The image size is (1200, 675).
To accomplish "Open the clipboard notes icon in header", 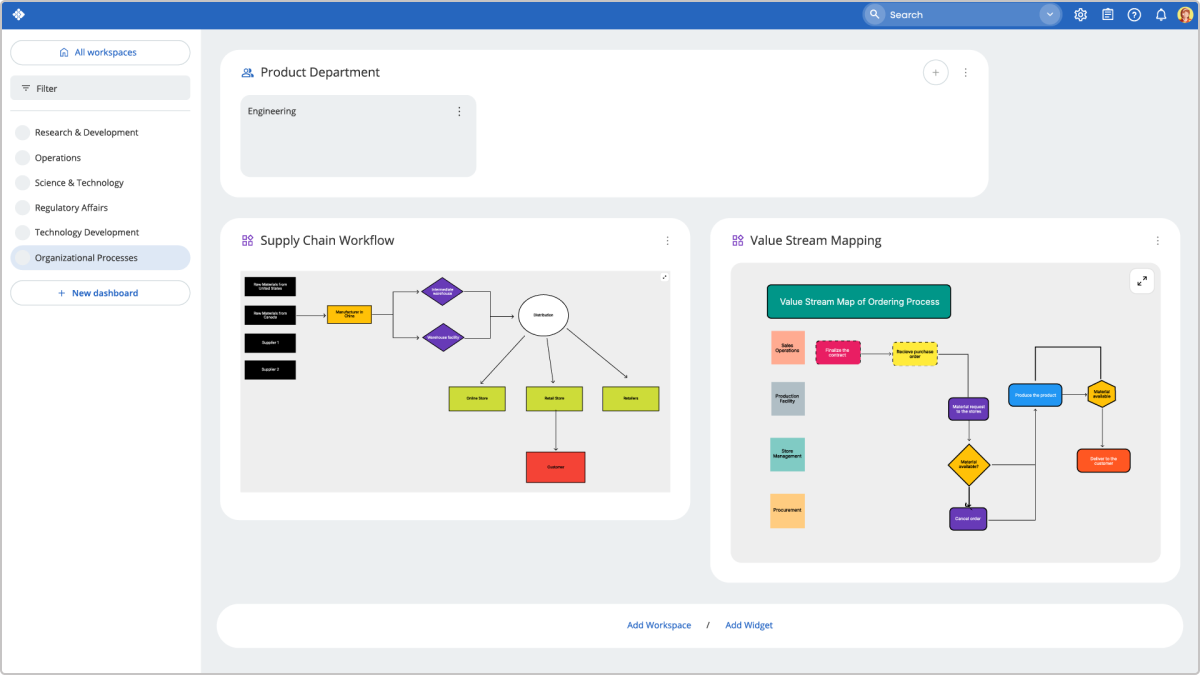I will coord(1107,15).
